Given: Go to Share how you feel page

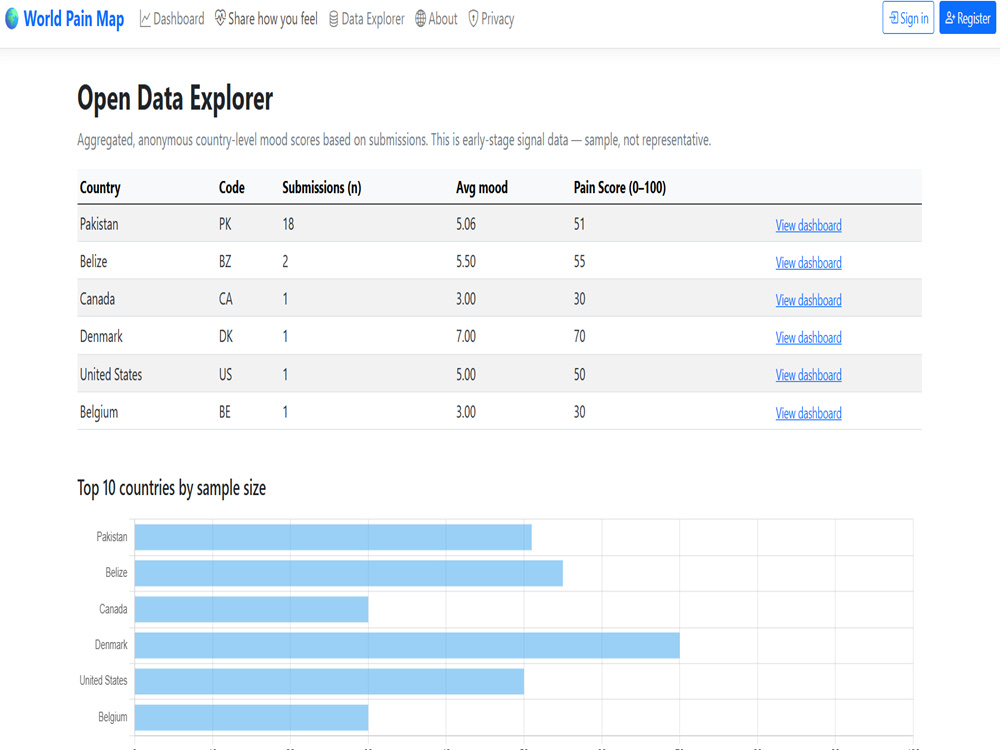Looking at the screenshot, I should click(x=266, y=19).
